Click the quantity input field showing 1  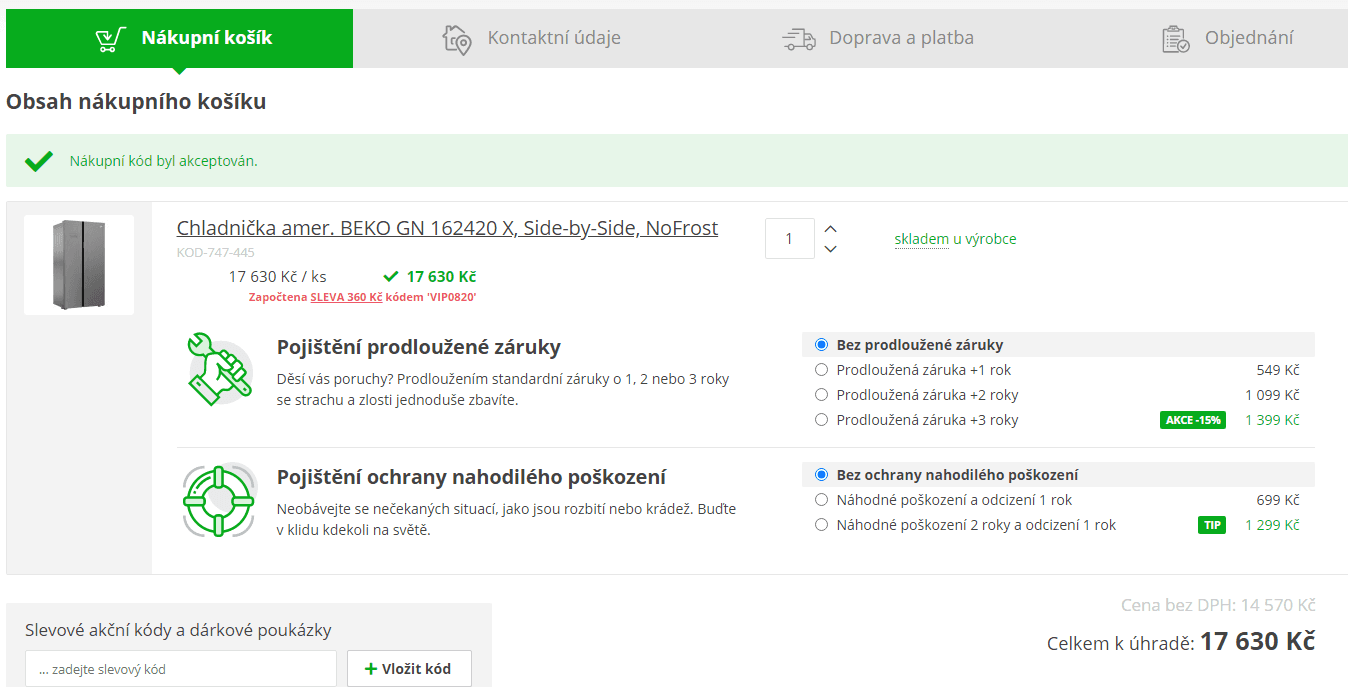[x=790, y=239]
